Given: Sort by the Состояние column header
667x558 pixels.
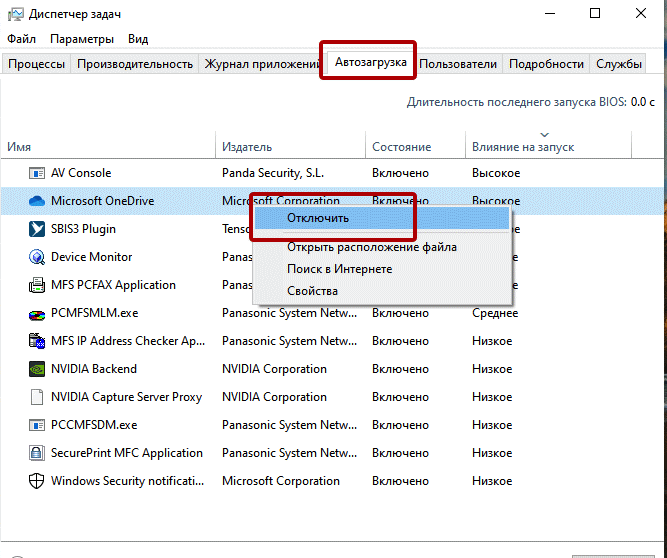Looking at the screenshot, I should (x=415, y=147).
